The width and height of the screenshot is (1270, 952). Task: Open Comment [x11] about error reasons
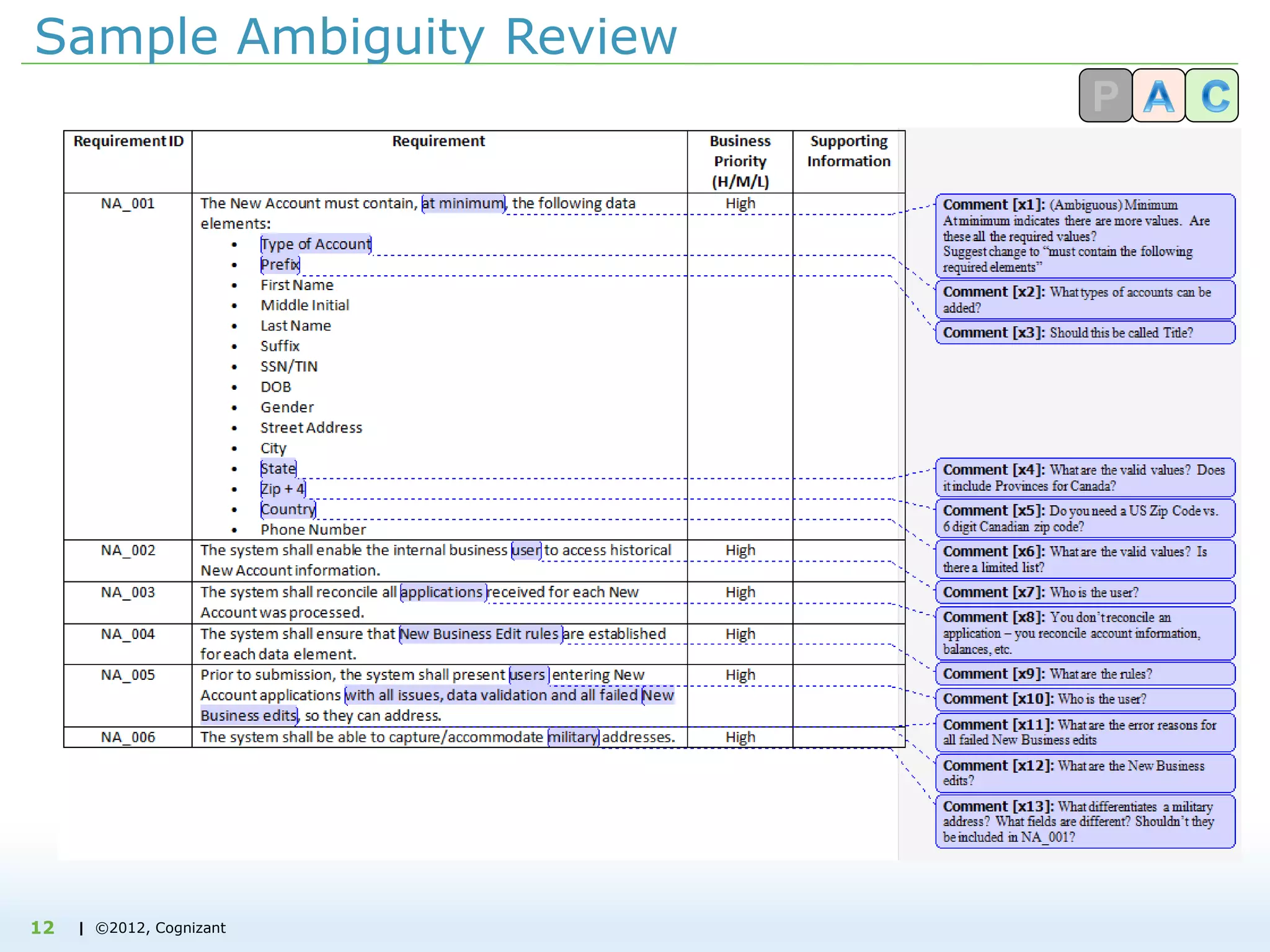pyautogui.click(x=1085, y=732)
